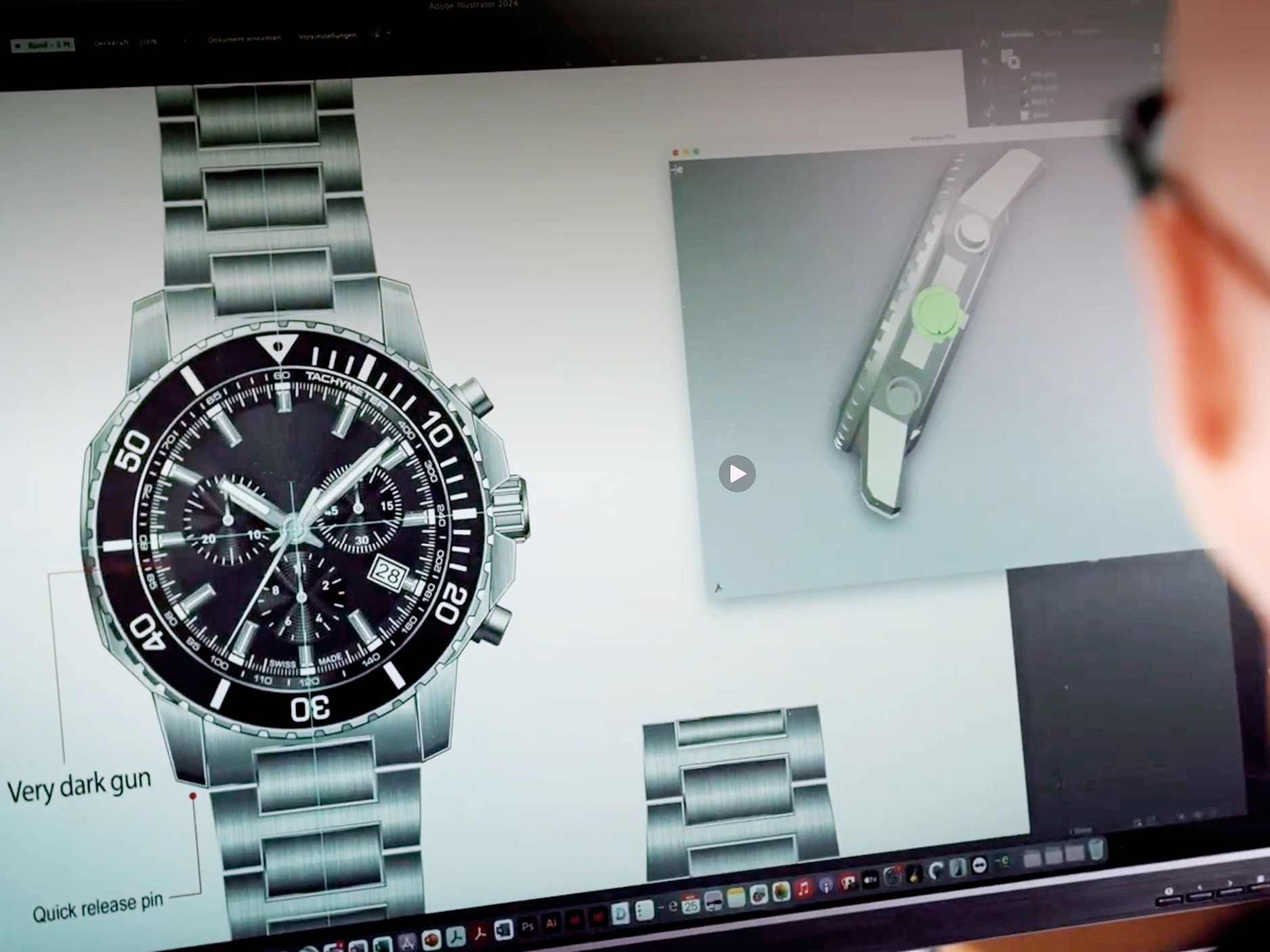
Task: Play the 3D watch case video
Action: point(737,474)
